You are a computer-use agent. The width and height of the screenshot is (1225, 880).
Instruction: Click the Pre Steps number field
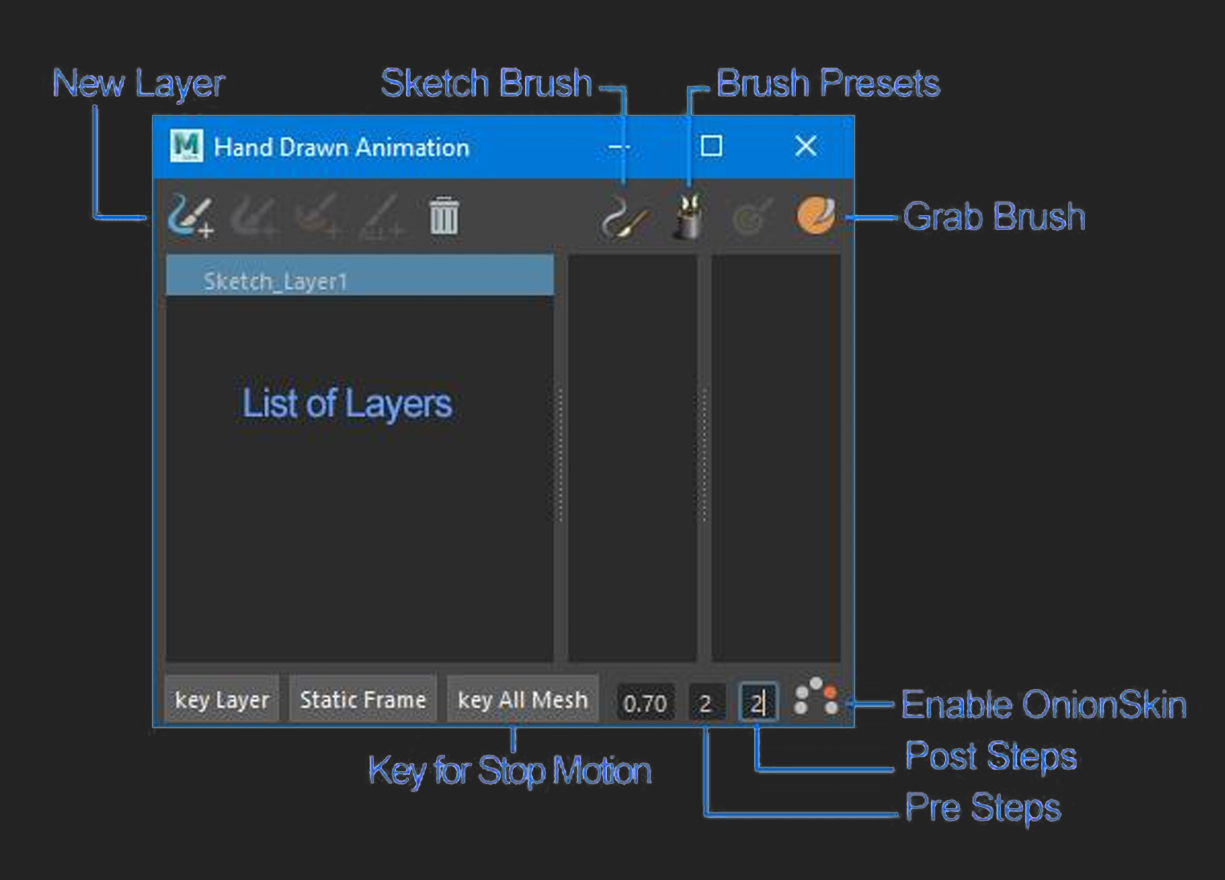(x=706, y=703)
